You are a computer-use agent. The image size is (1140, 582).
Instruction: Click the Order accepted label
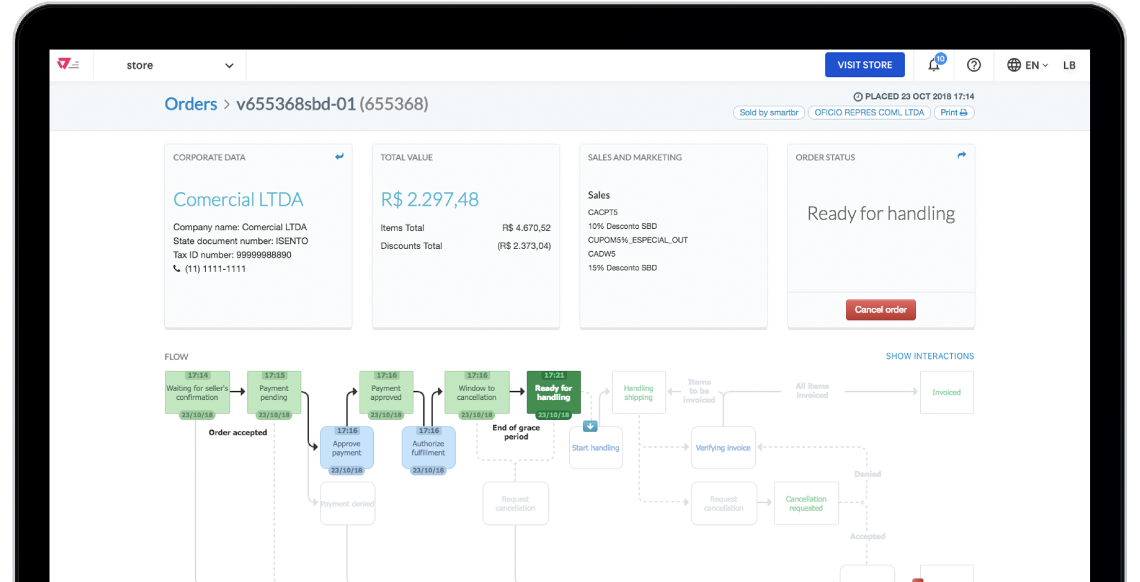(x=238, y=432)
